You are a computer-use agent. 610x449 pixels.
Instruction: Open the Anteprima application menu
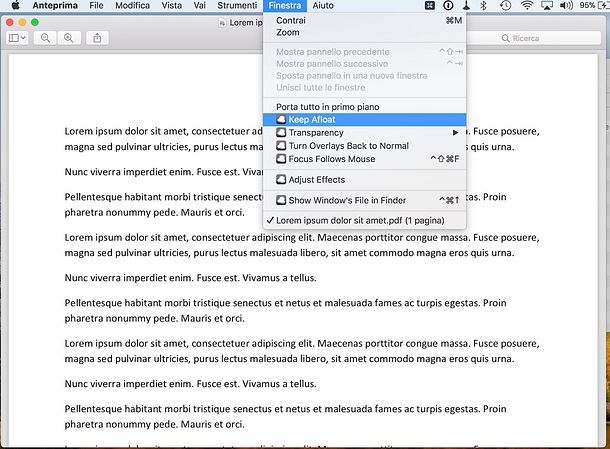(x=55, y=5)
